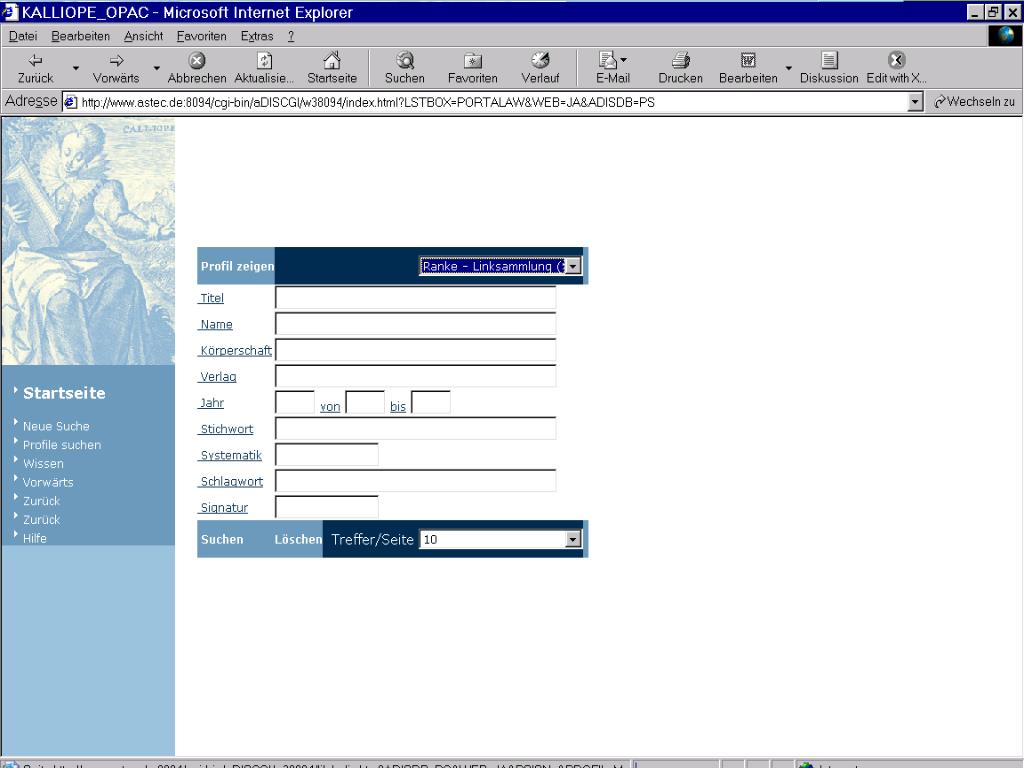Open the Diskussion toolbar icon
Viewport: 1024px width, 768px height.
coord(829,61)
